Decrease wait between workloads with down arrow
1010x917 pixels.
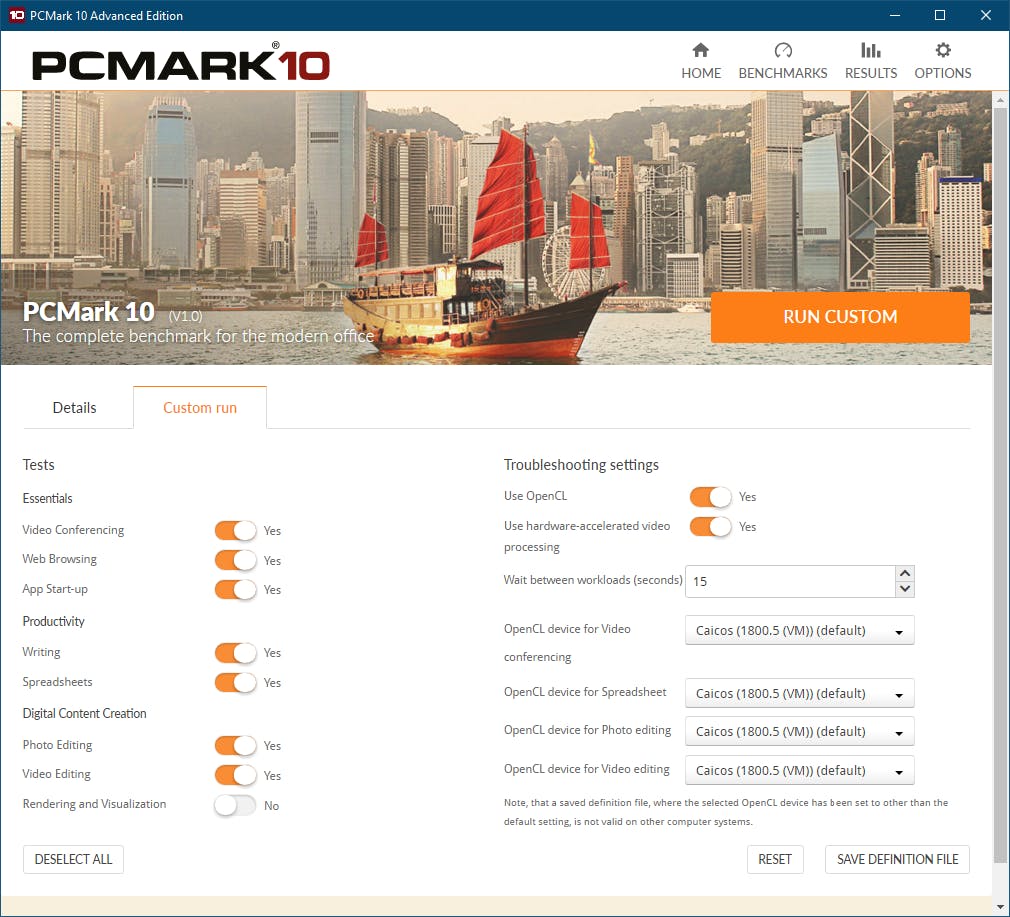tap(905, 589)
